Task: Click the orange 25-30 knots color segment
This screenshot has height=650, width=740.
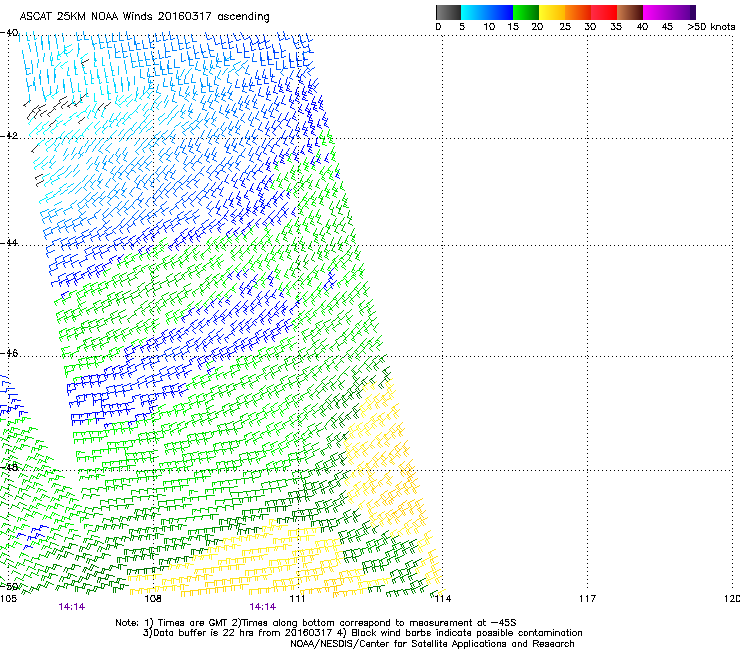Action: pos(578,12)
